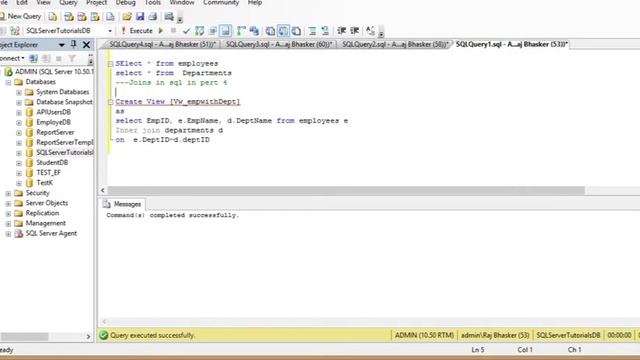
Task: Start debugging with the green arrow
Action: (161, 31)
